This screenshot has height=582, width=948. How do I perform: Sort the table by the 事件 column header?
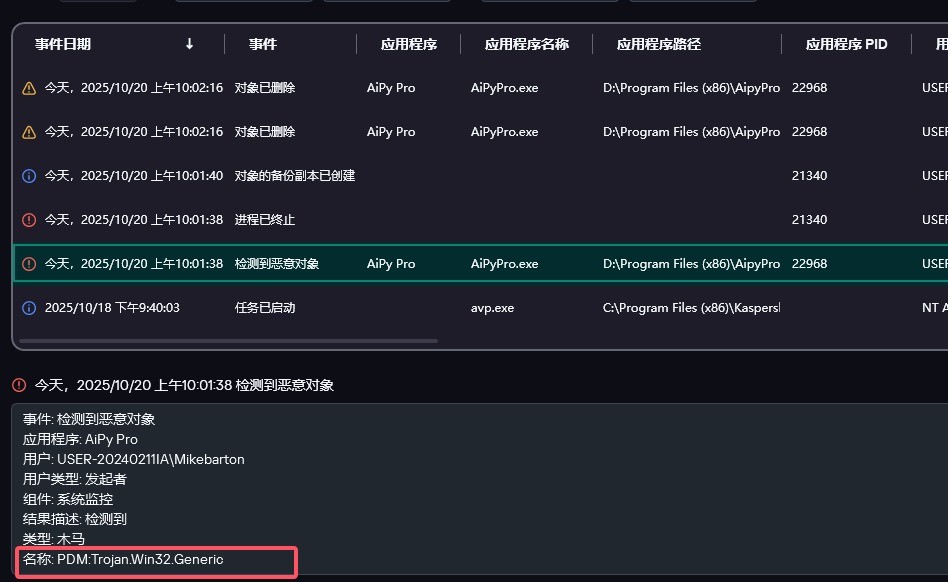click(263, 44)
